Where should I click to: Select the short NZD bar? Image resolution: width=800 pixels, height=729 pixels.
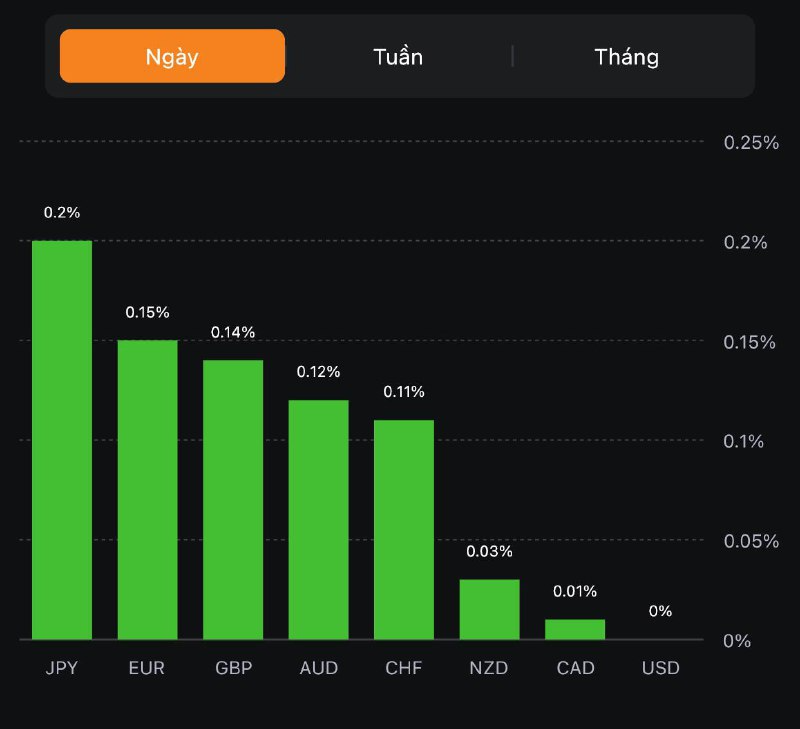coord(490,609)
